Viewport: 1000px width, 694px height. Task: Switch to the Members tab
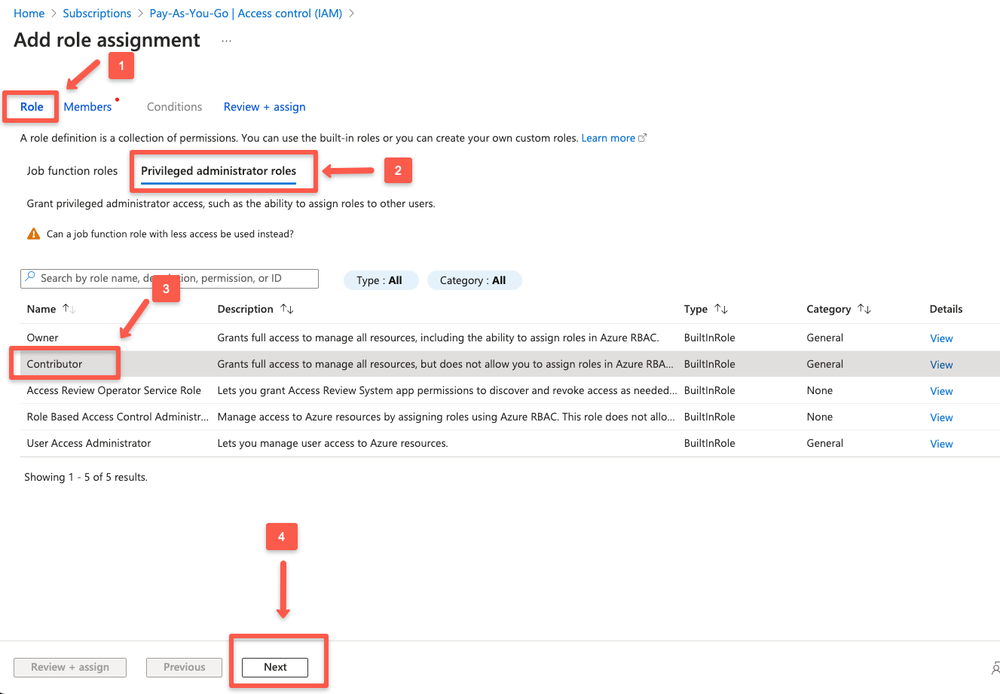point(87,106)
